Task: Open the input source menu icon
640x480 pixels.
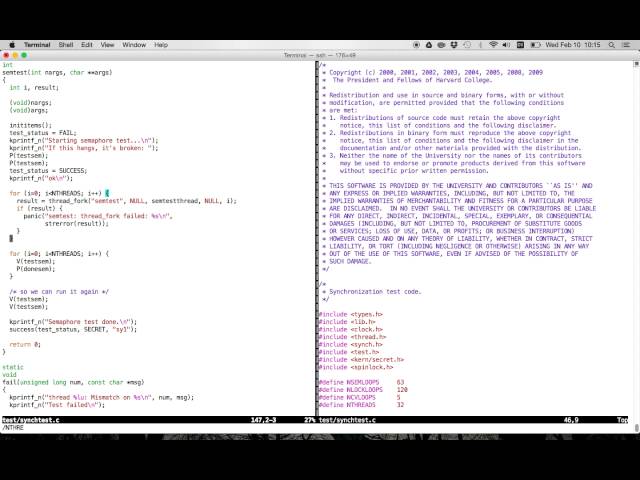Action: (x=520, y=45)
